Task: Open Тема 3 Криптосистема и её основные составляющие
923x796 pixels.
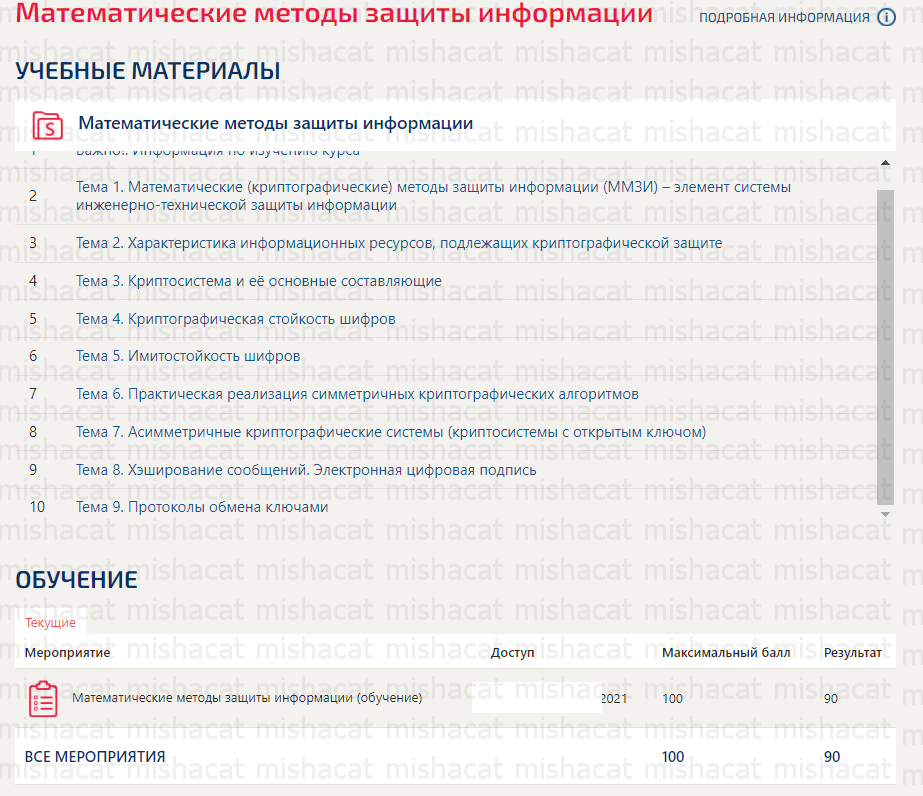Action: (x=258, y=281)
